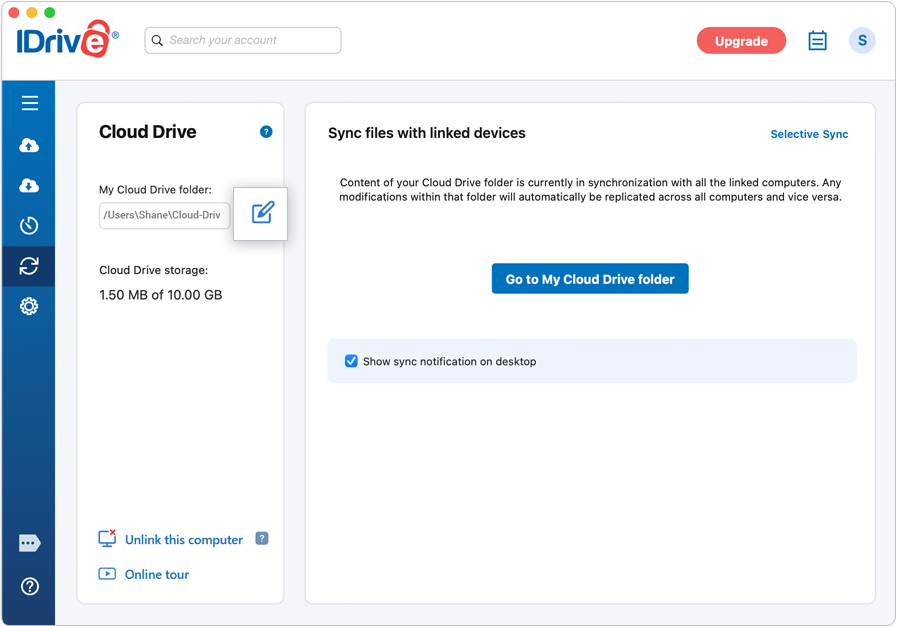Close the IDrive window with the red button

[14, 13]
